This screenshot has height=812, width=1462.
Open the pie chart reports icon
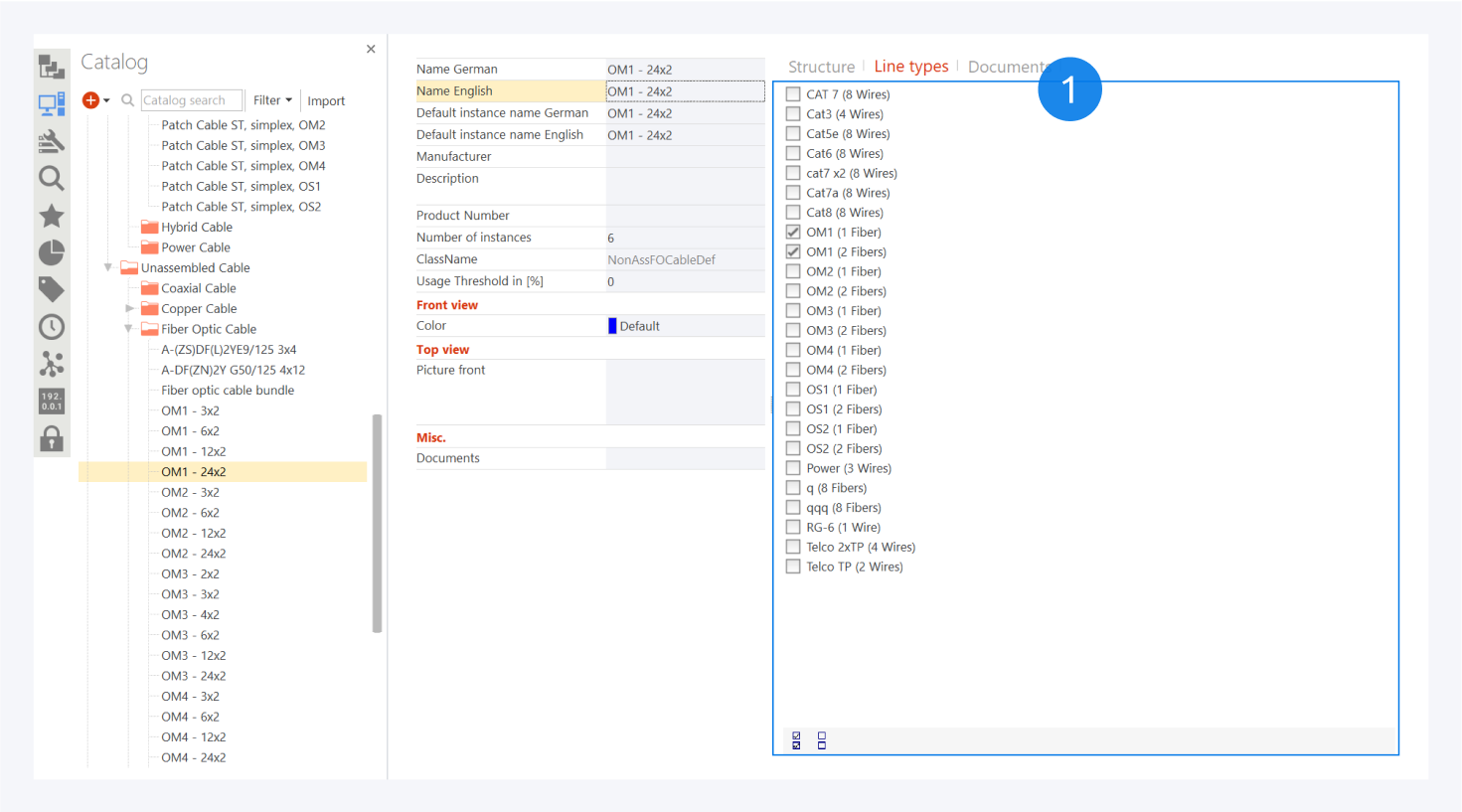[52, 252]
